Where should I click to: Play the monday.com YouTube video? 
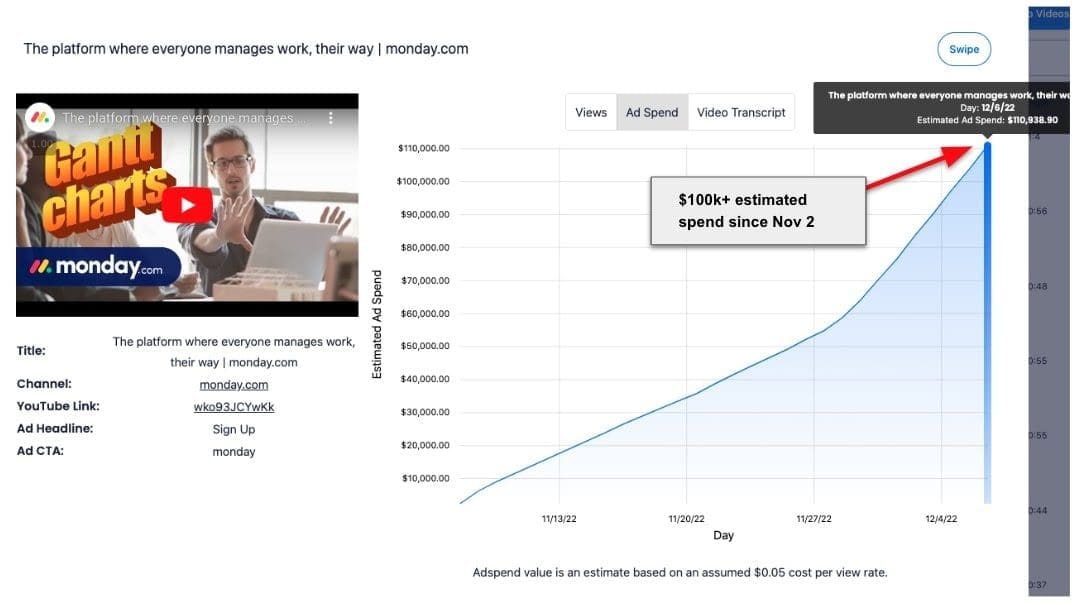(x=188, y=205)
